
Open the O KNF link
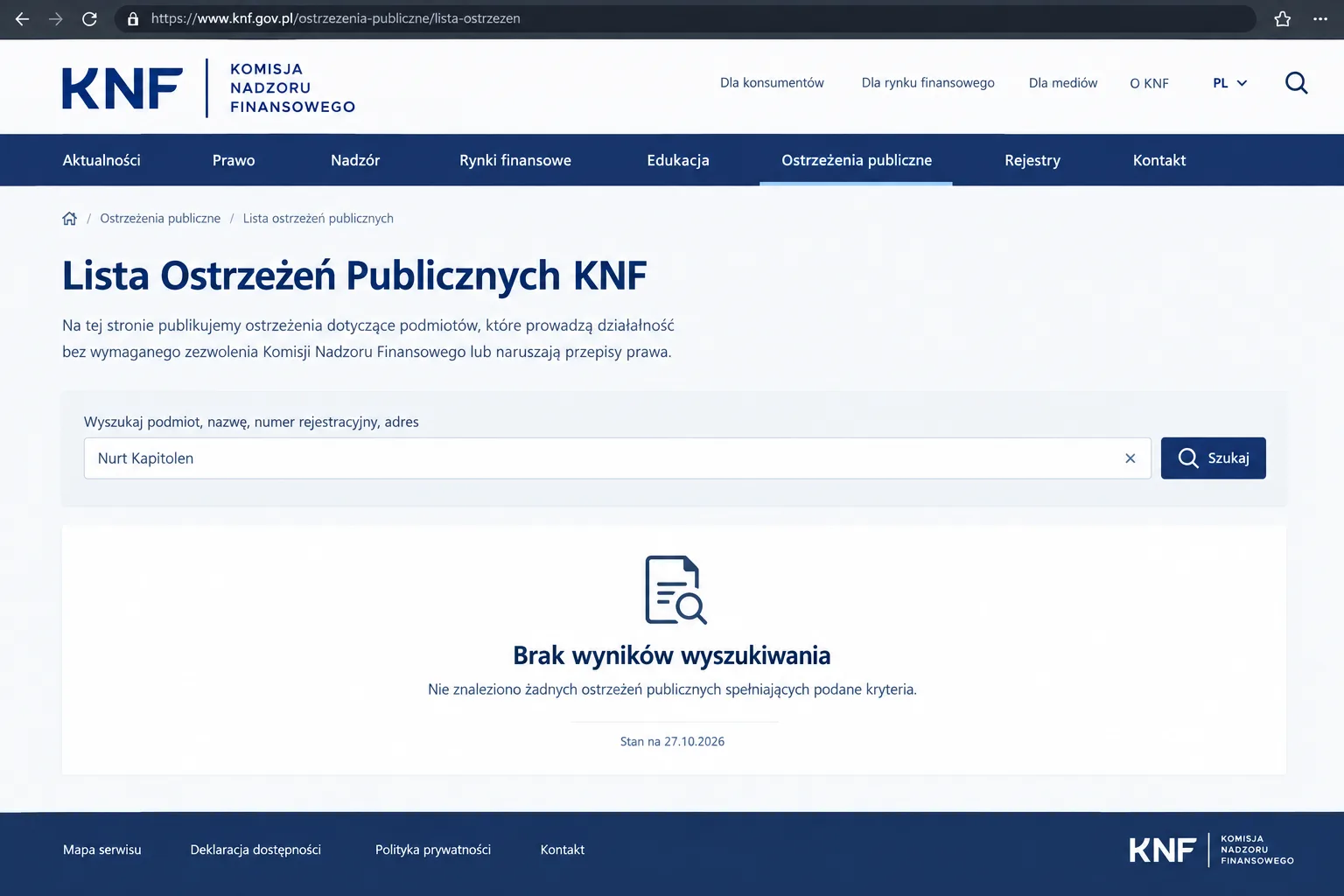(1149, 83)
